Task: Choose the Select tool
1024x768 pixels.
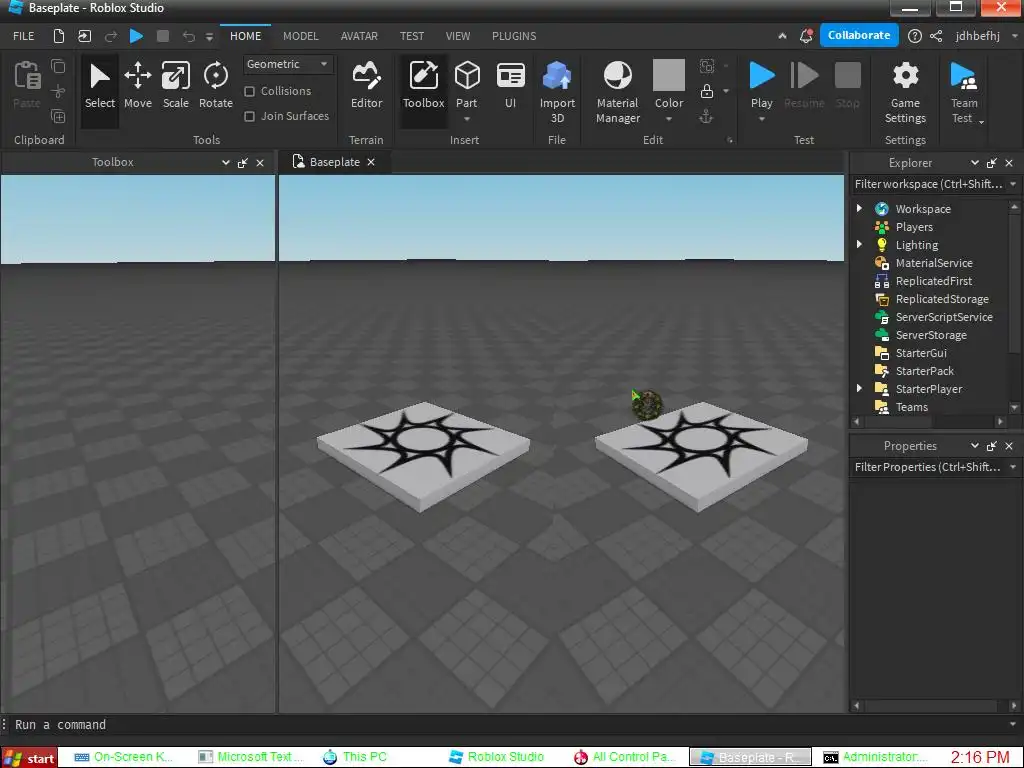Action: tap(99, 87)
